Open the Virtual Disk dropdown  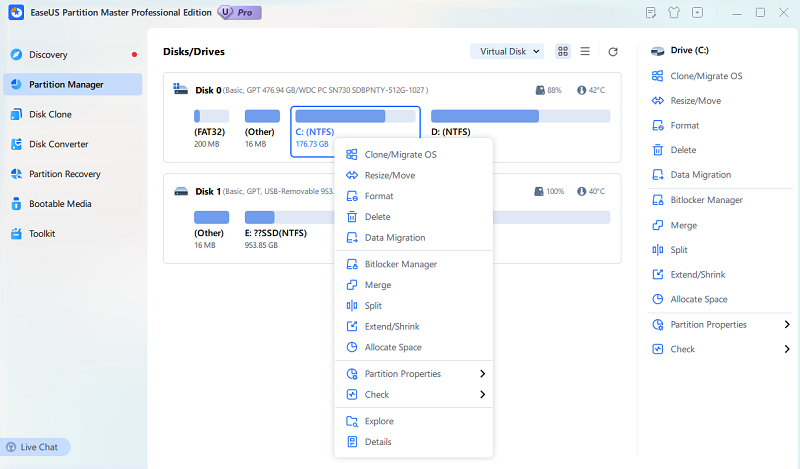507,51
